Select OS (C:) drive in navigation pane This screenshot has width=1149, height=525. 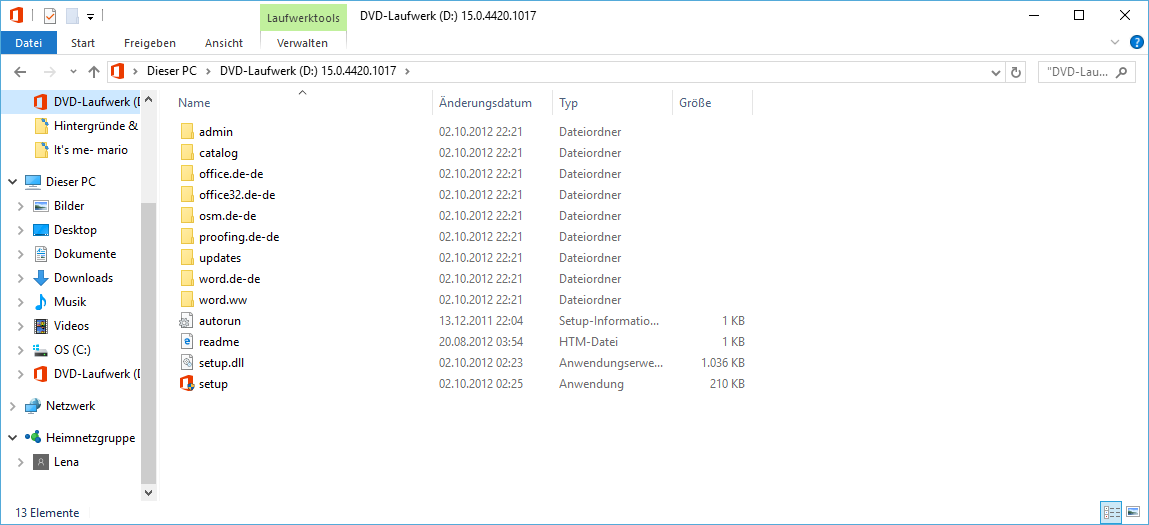click(62, 350)
